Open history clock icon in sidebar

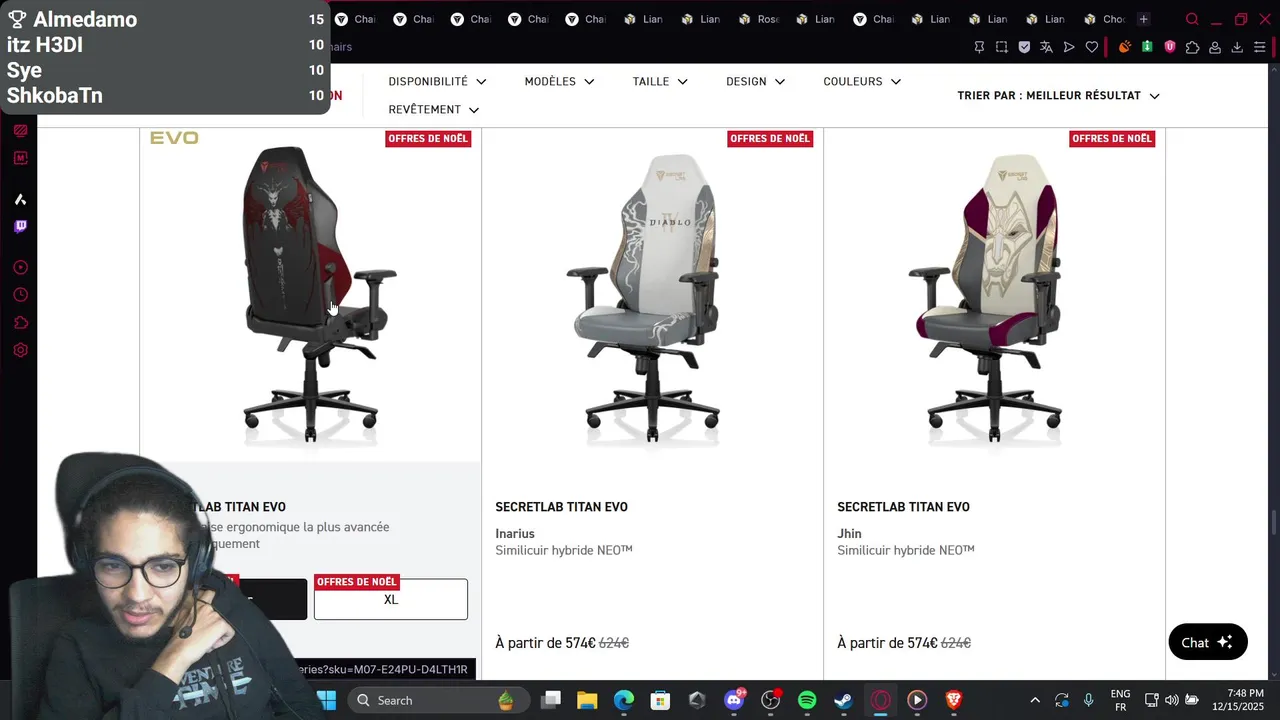tap(20, 295)
